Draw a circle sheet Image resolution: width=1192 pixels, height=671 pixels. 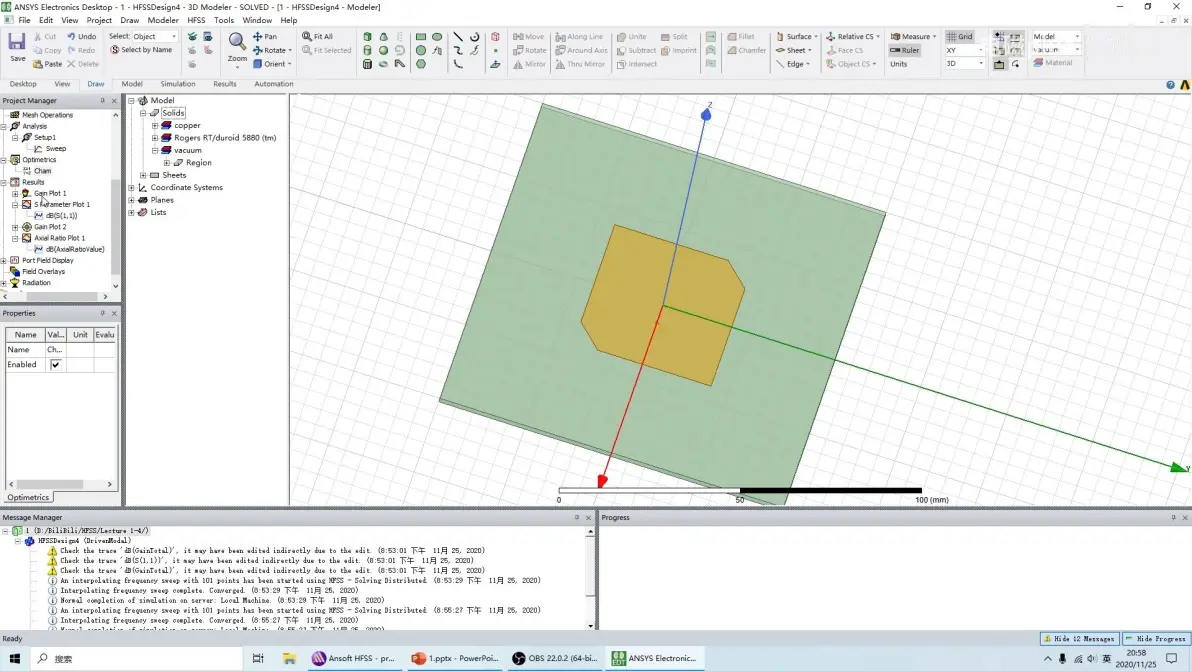[x=420, y=50]
